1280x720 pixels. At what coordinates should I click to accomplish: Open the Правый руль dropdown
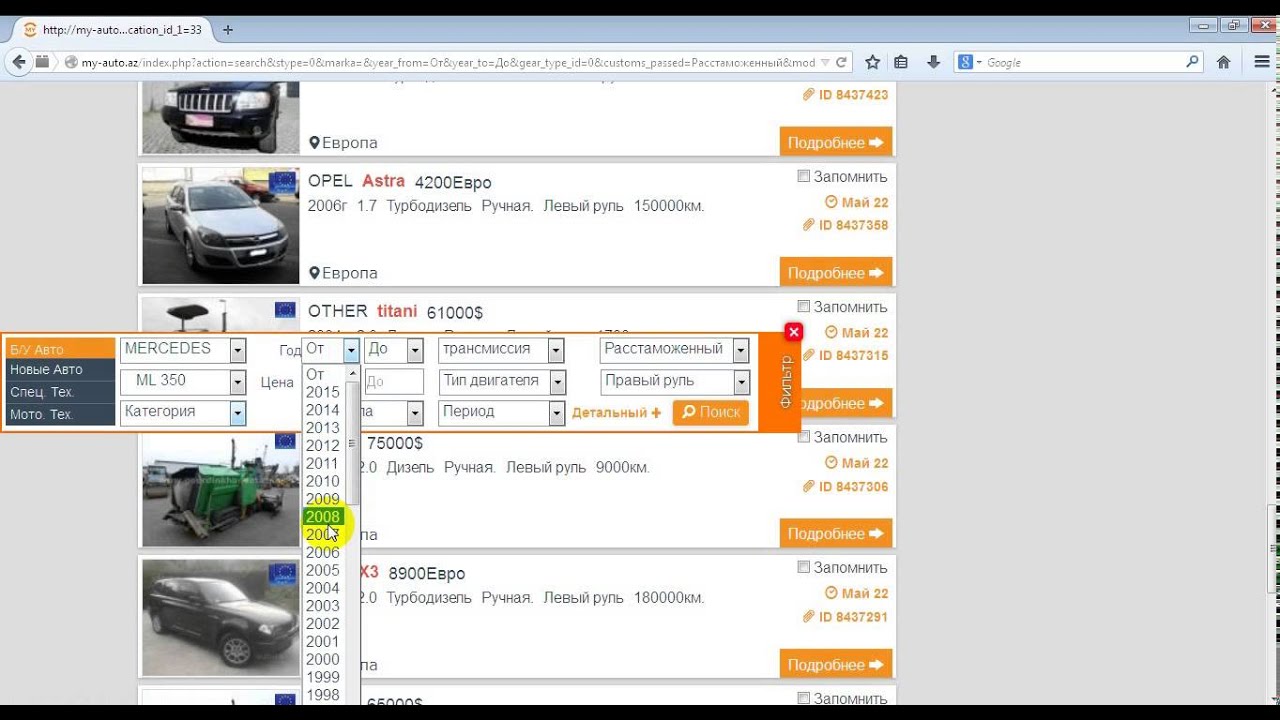click(x=675, y=381)
